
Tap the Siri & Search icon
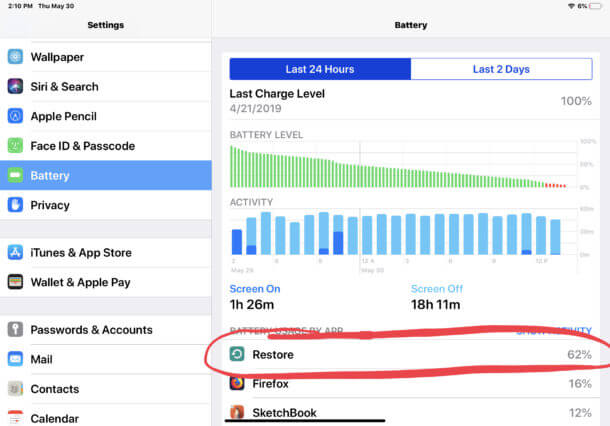(x=15, y=86)
